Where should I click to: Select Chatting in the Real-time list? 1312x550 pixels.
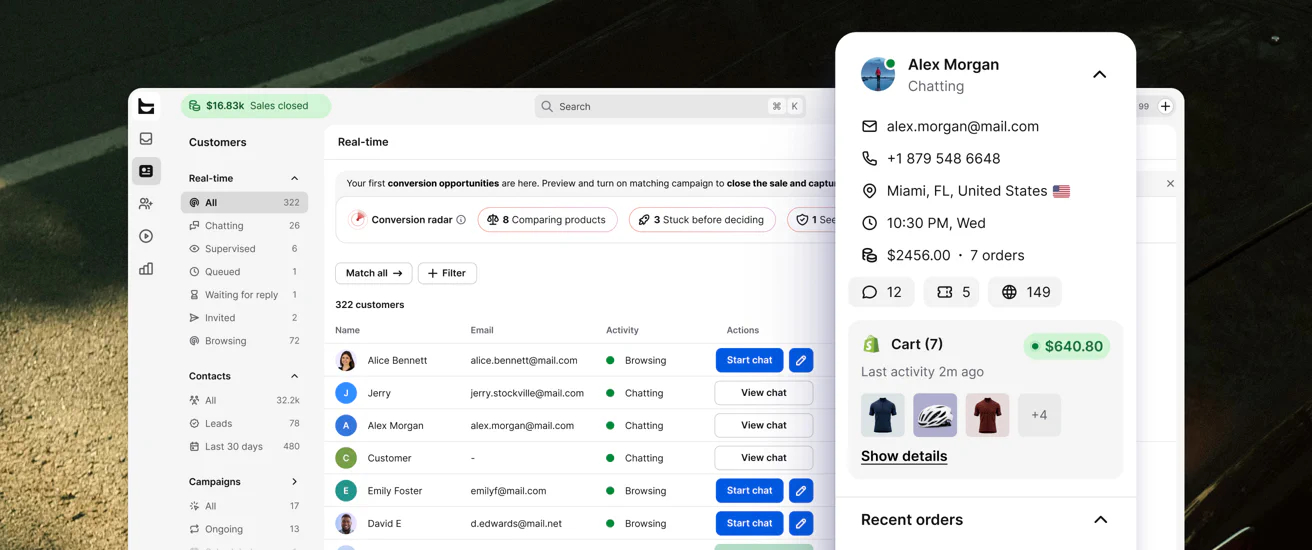(244, 226)
